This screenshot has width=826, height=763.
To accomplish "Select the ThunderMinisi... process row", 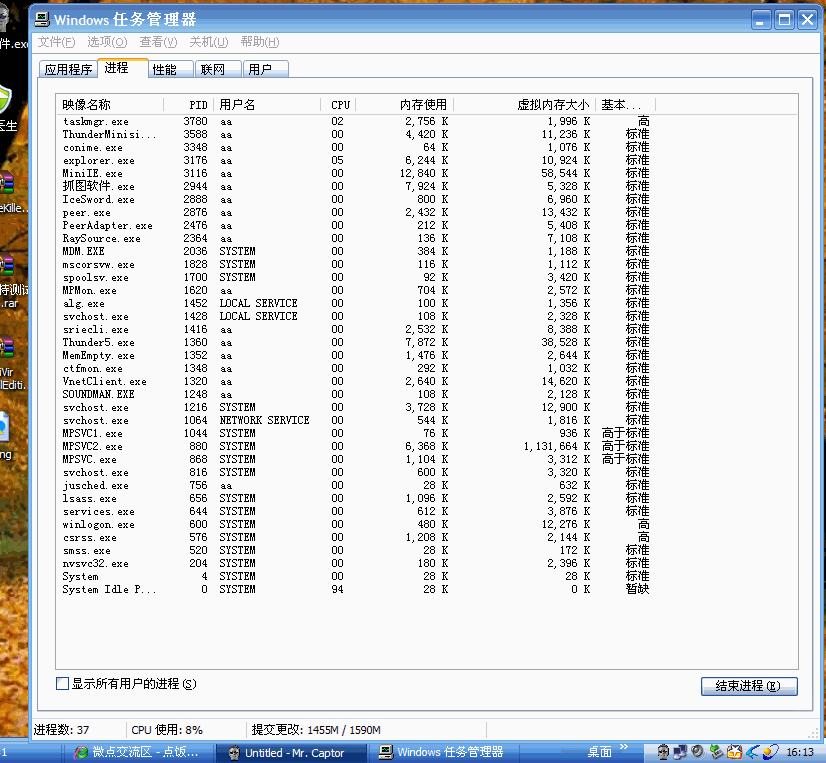I will 356,134.
